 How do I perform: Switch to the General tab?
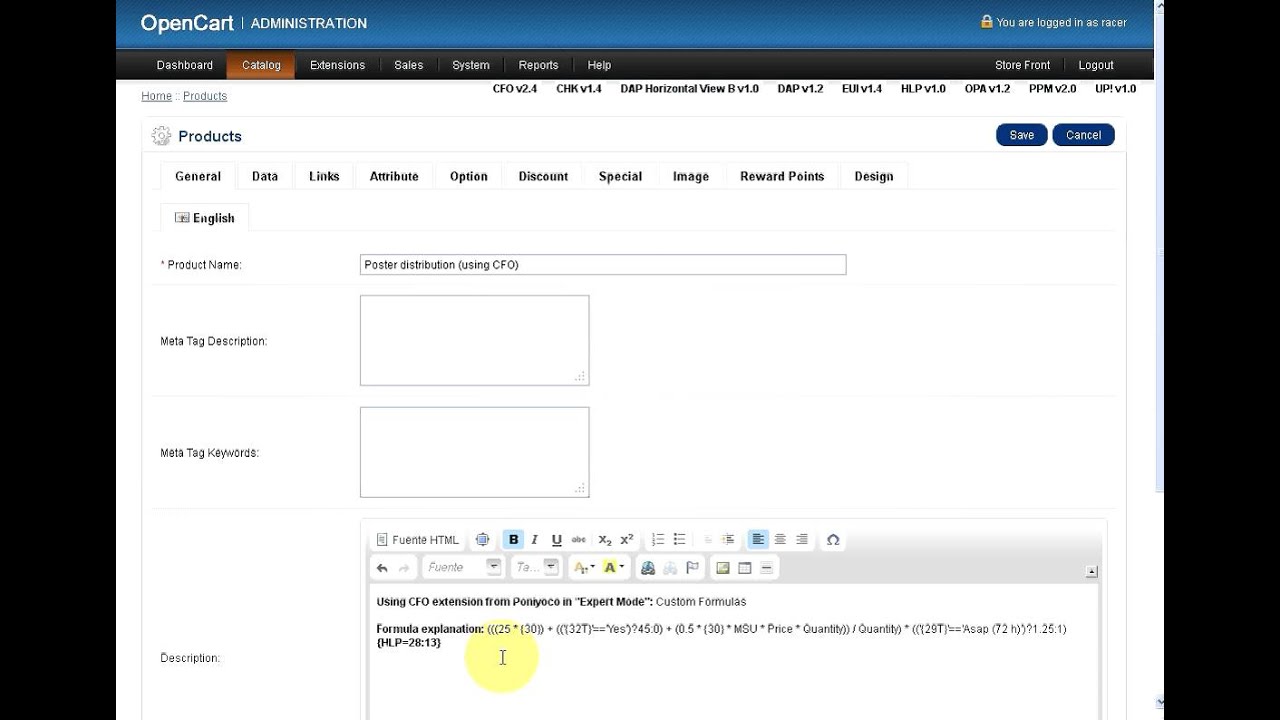pos(198,176)
